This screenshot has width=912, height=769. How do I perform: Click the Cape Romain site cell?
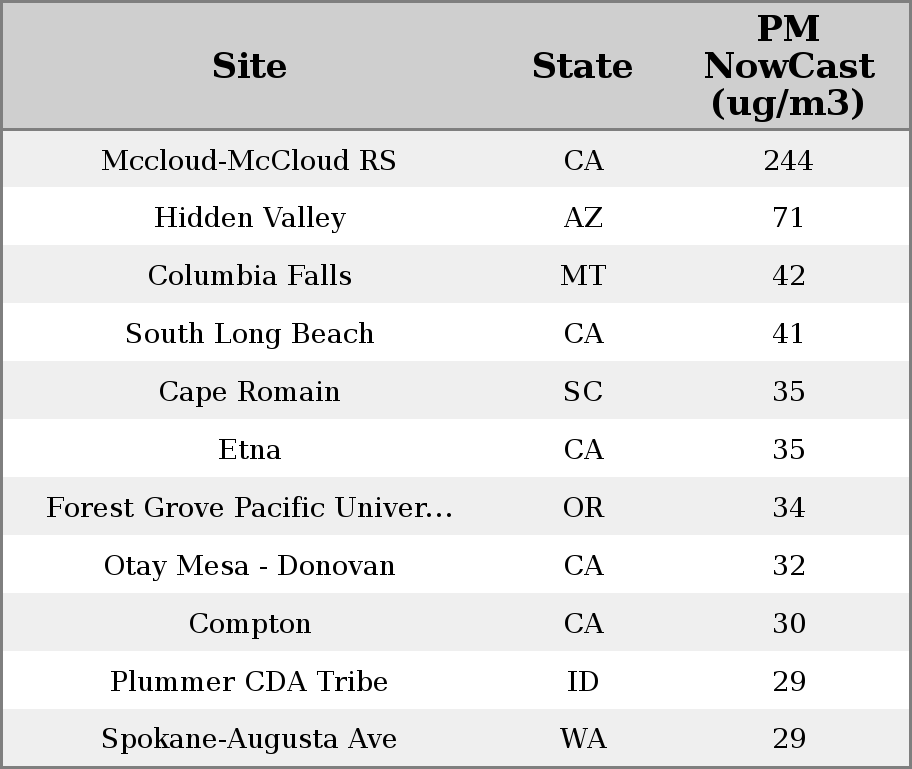pyautogui.click(x=249, y=392)
